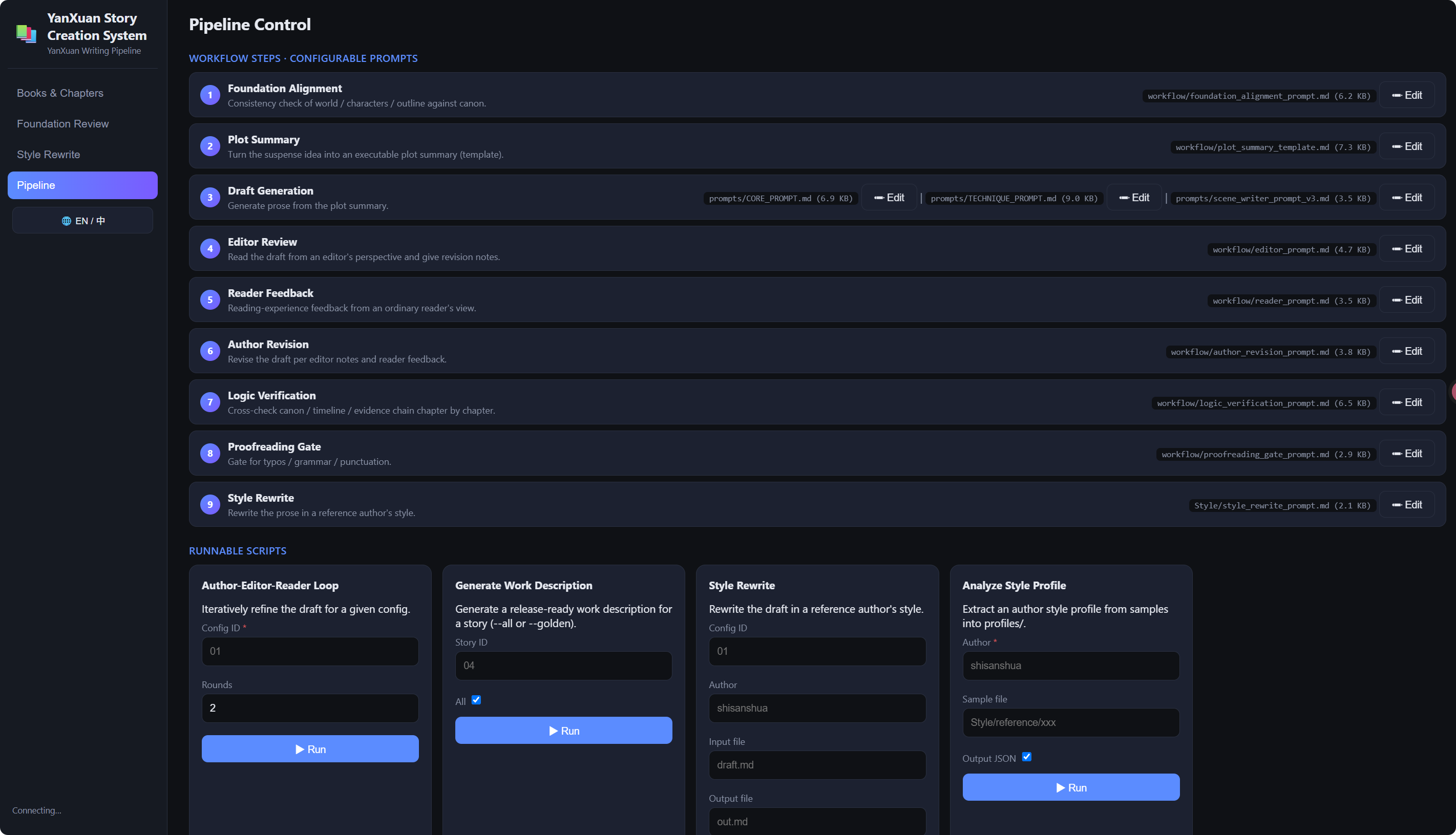The image size is (1456, 835).
Task: Click workflow/logic_verification_prompt.md file label
Action: coord(1264,403)
